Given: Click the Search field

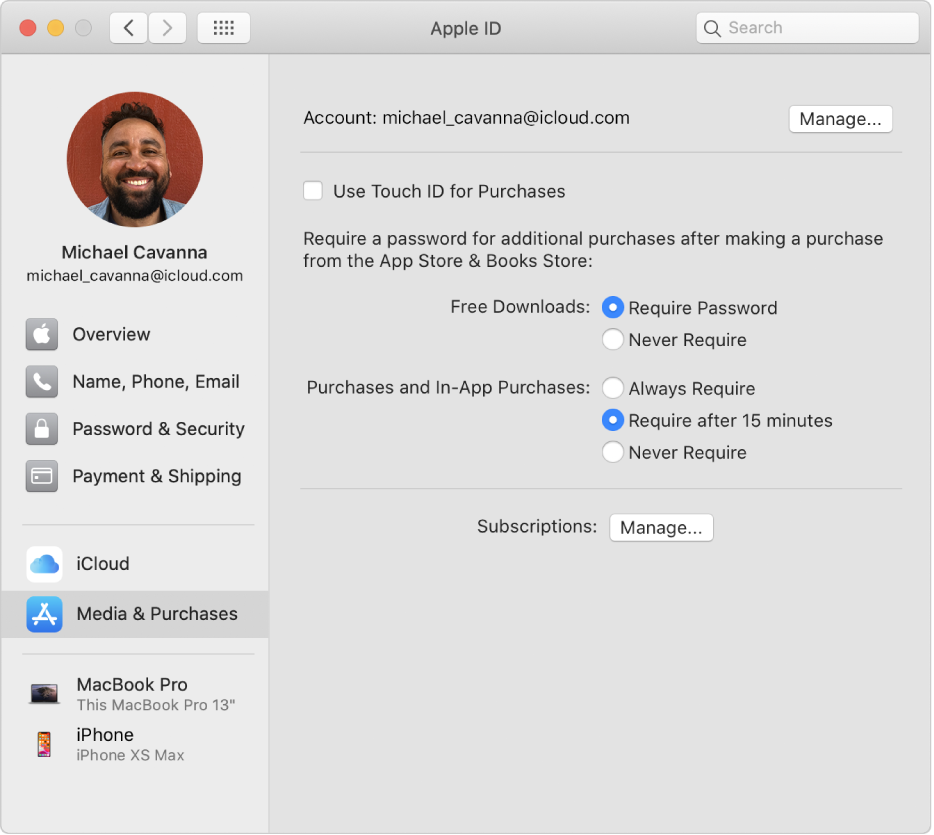Looking at the screenshot, I should coord(807,28).
